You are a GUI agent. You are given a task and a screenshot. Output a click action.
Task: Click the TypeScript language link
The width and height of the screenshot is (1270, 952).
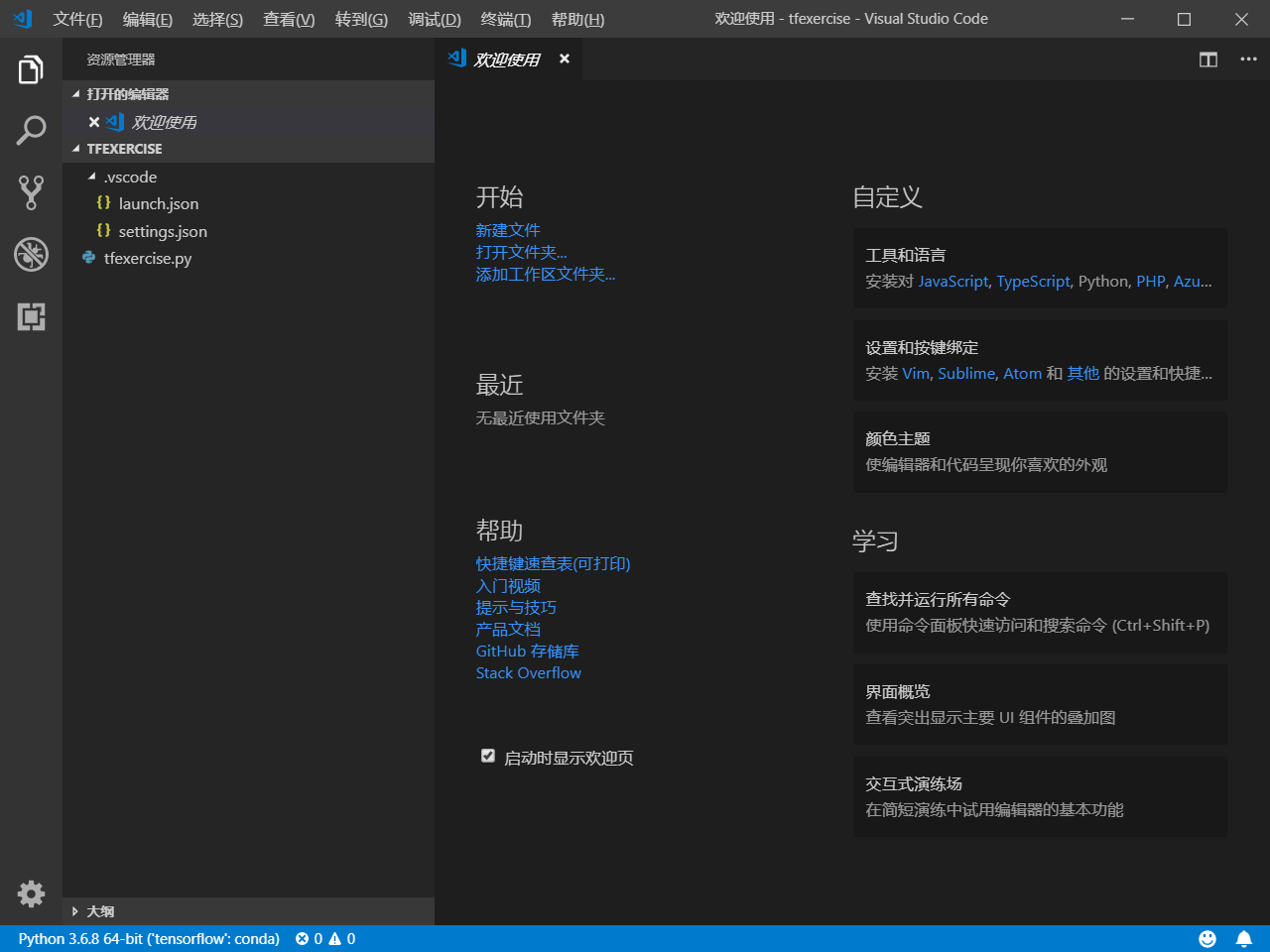[1033, 282]
